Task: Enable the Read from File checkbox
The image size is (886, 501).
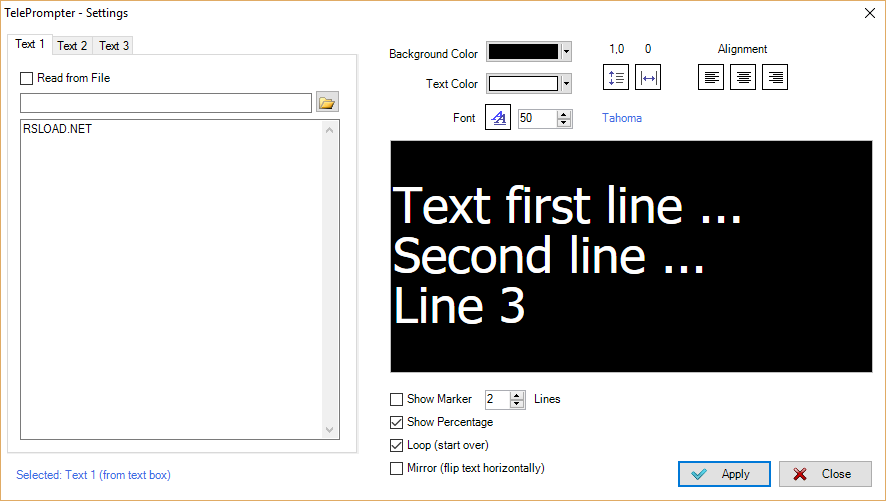Action: 27,79
